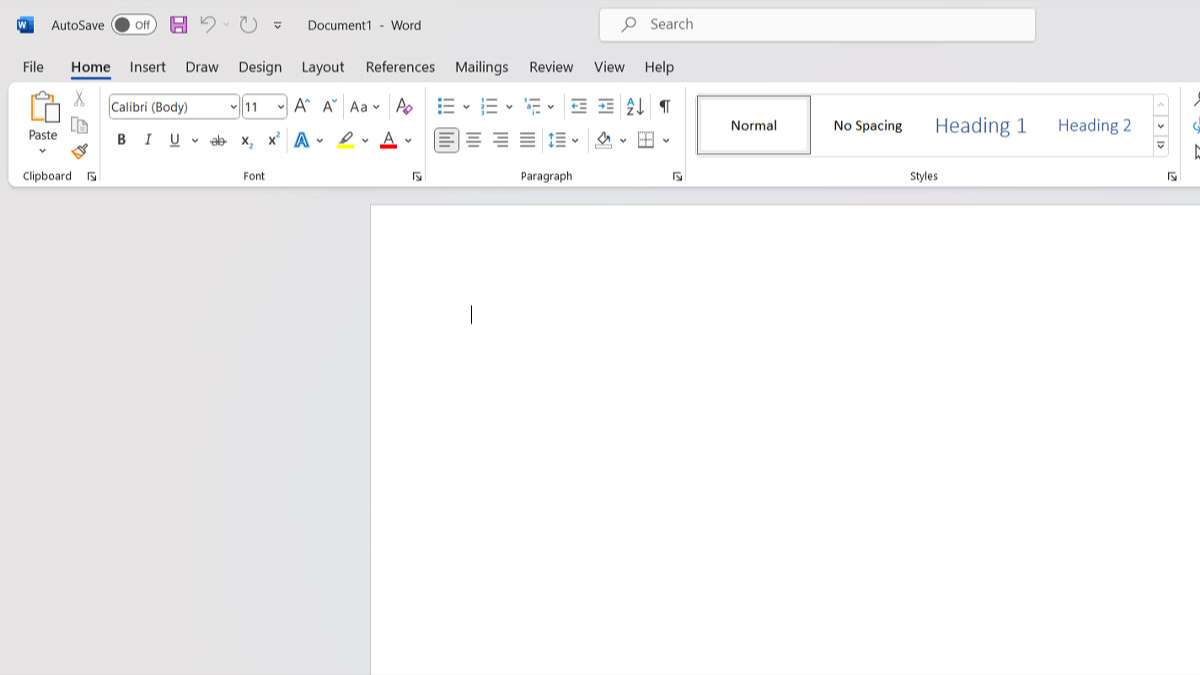Toggle AutoSave switch
This screenshot has width=1200, height=675.
pos(133,25)
